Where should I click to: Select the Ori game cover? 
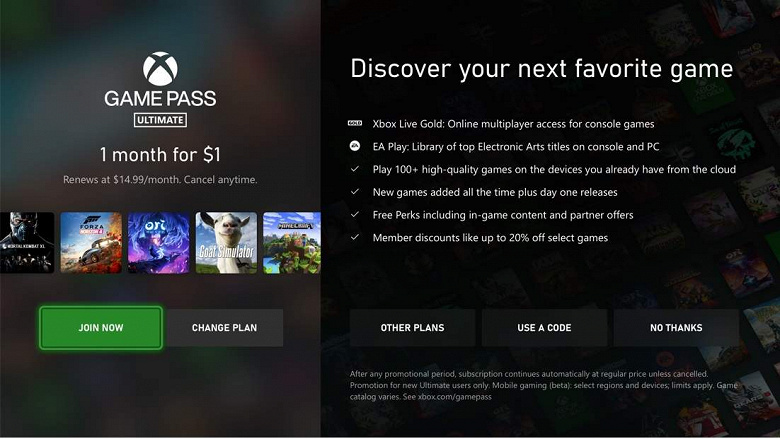pyautogui.click(x=159, y=243)
